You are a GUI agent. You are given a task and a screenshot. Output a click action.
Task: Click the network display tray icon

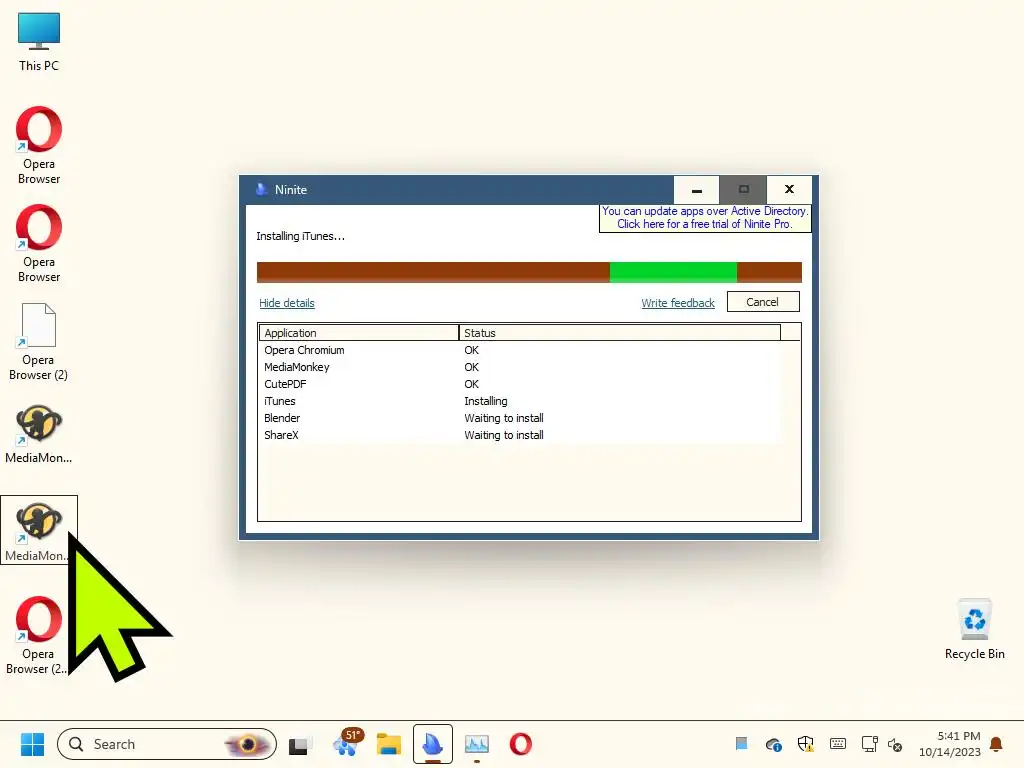[x=869, y=744]
